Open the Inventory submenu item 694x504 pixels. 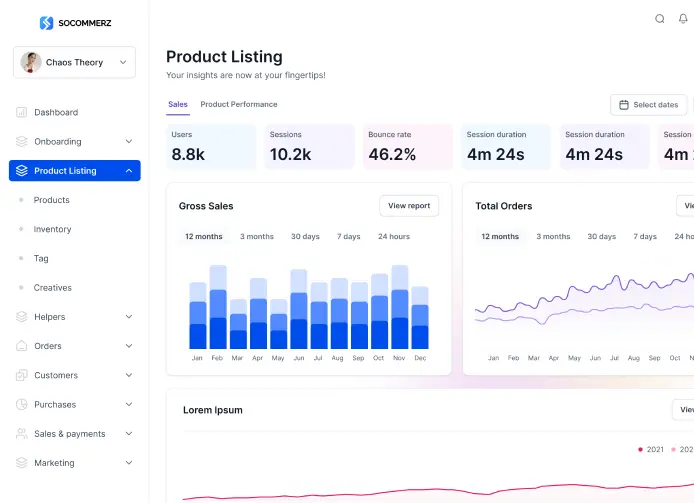click(52, 229)
